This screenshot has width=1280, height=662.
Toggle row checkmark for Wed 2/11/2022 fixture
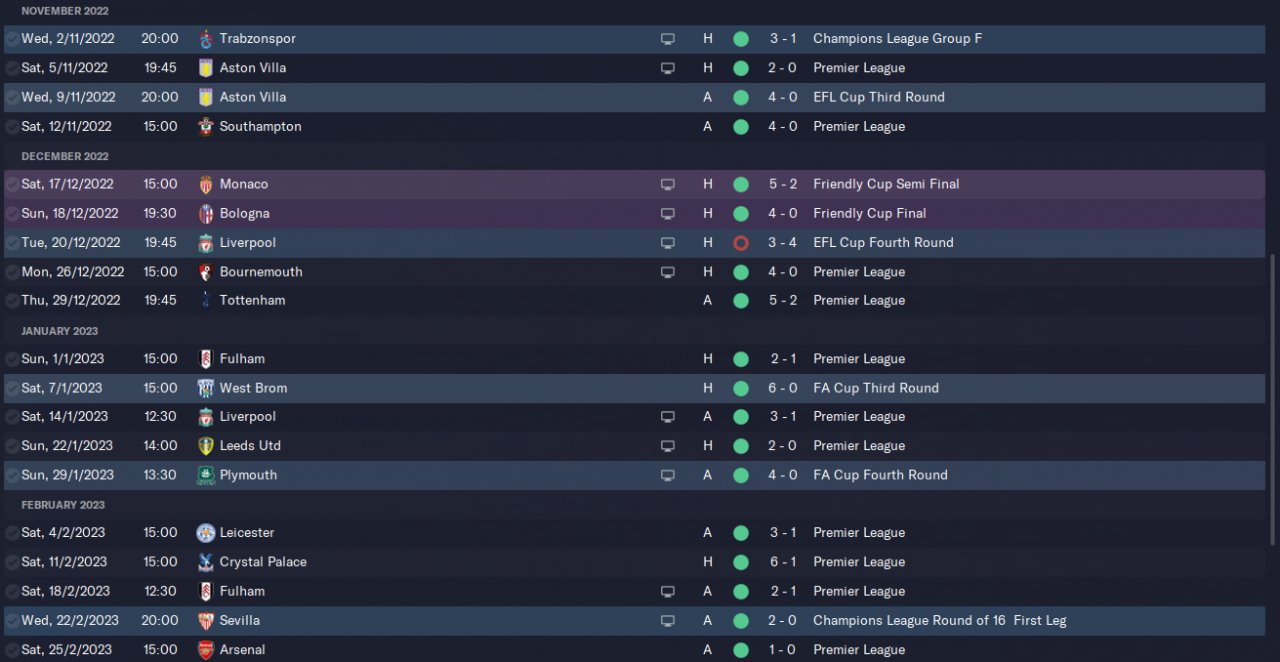coord(11,39)
